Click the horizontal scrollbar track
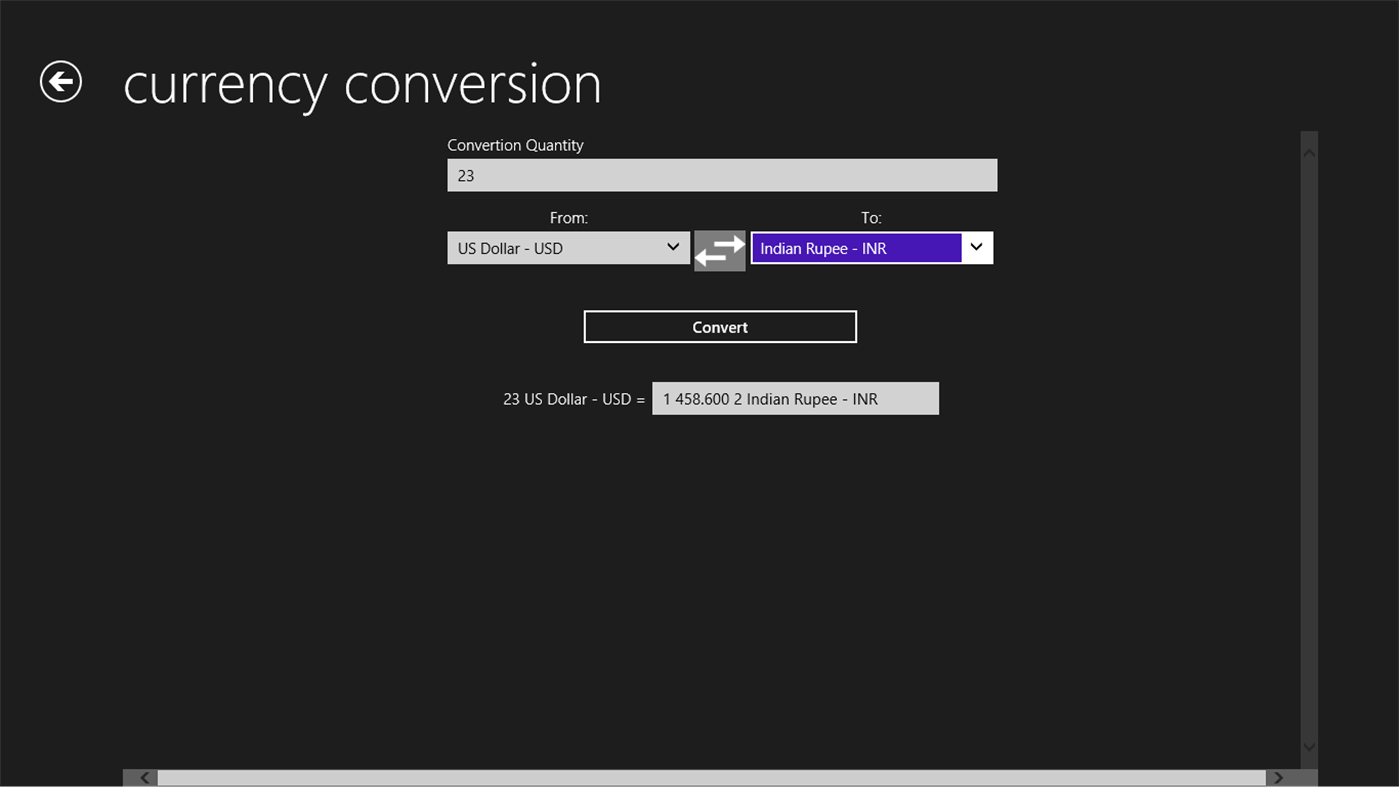This screenshot has width=1399, height=787. point(700,777)
